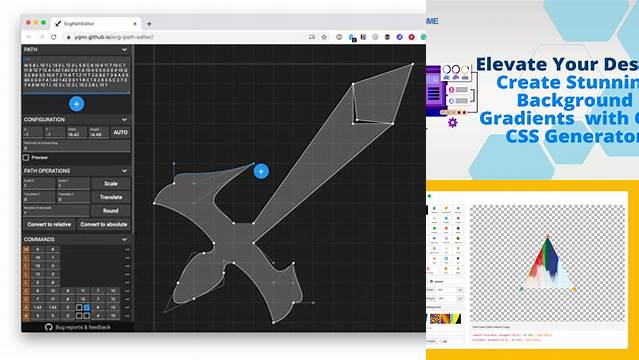
Task: Click the GitHub icon beside Bug reports & feedback
Action: (48, 327)
